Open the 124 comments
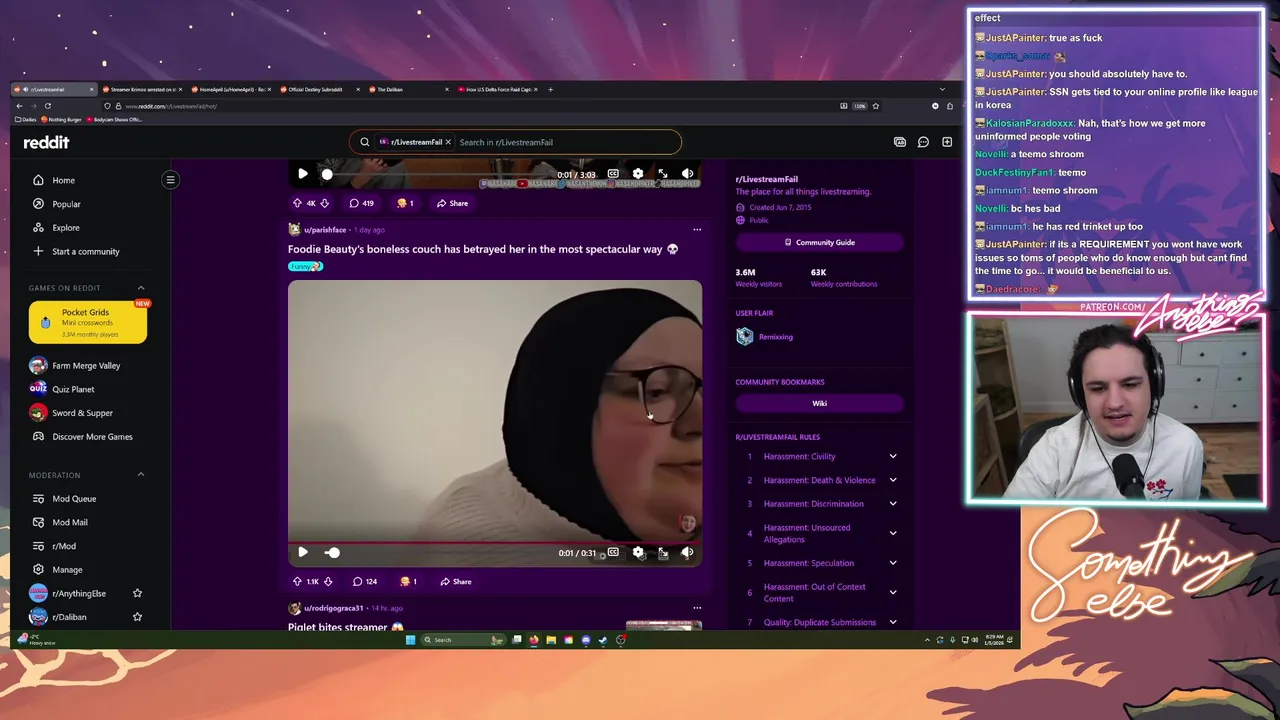 click(365, 581)
